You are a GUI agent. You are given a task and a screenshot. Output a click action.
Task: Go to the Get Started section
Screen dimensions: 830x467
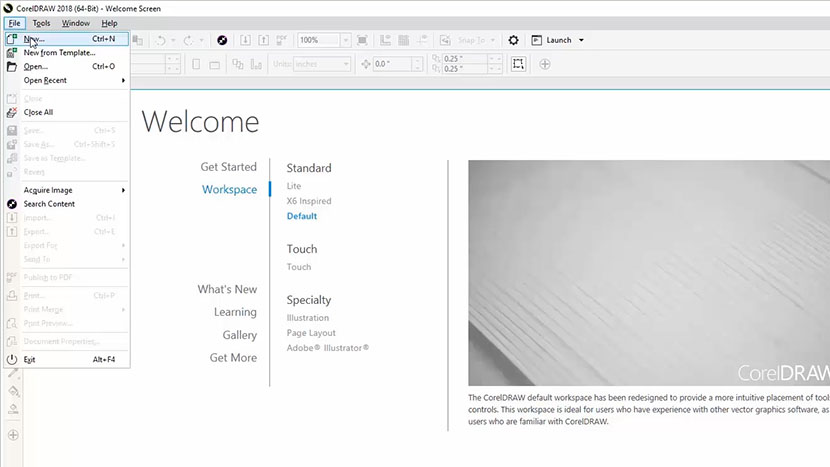point(228,167)
